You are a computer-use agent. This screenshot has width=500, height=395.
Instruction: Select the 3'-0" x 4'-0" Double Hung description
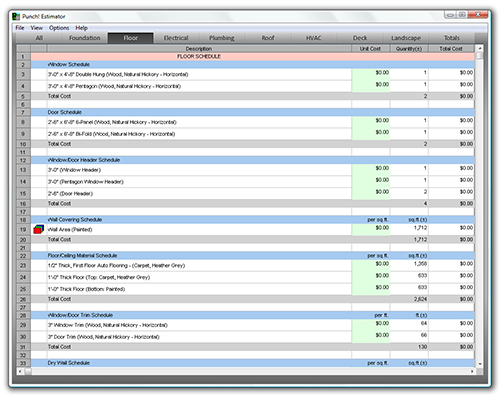[x=118, y=74]
